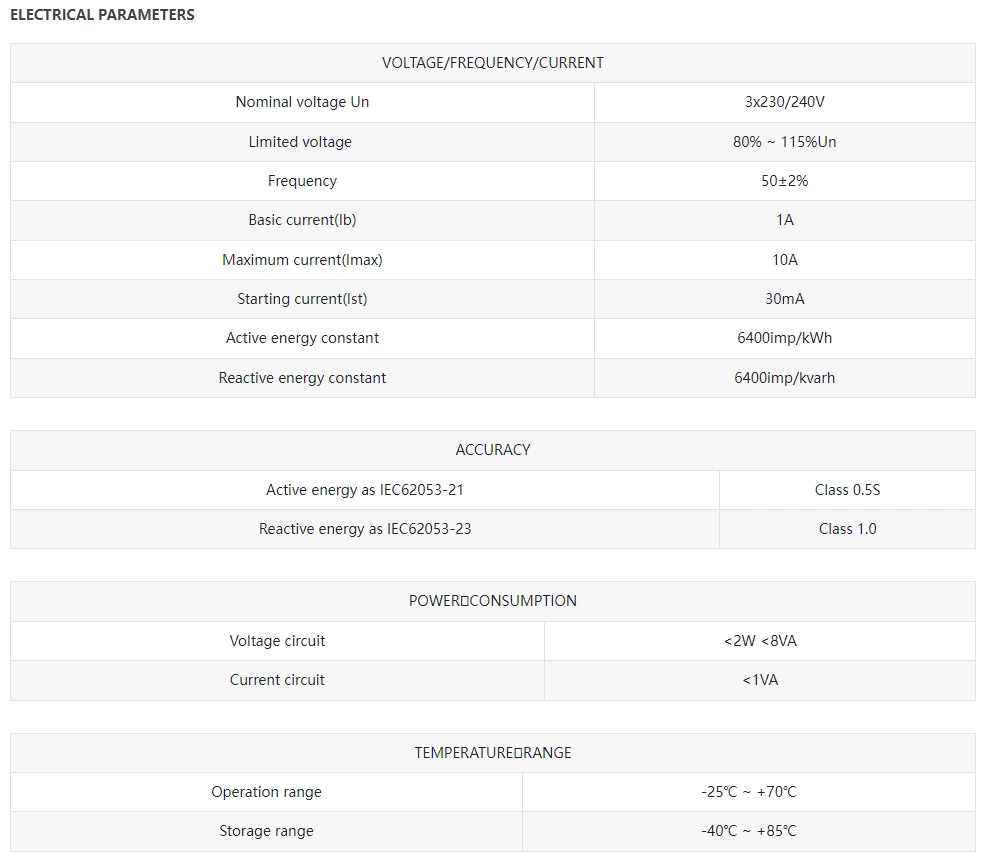
Task: Select the ACCURACY table header
Action: point(493,451)
